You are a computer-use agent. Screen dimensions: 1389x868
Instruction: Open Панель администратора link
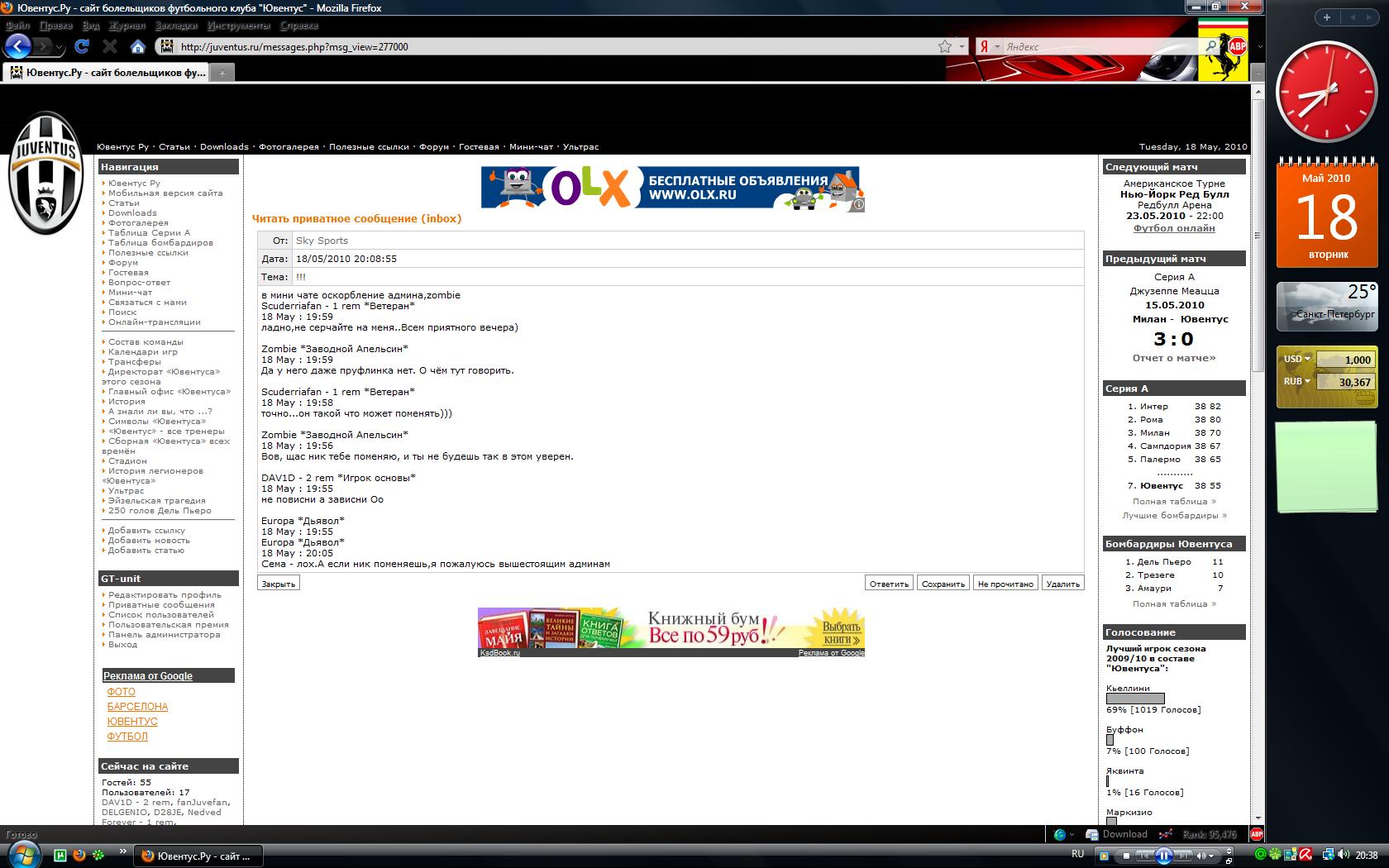point(164,635)
